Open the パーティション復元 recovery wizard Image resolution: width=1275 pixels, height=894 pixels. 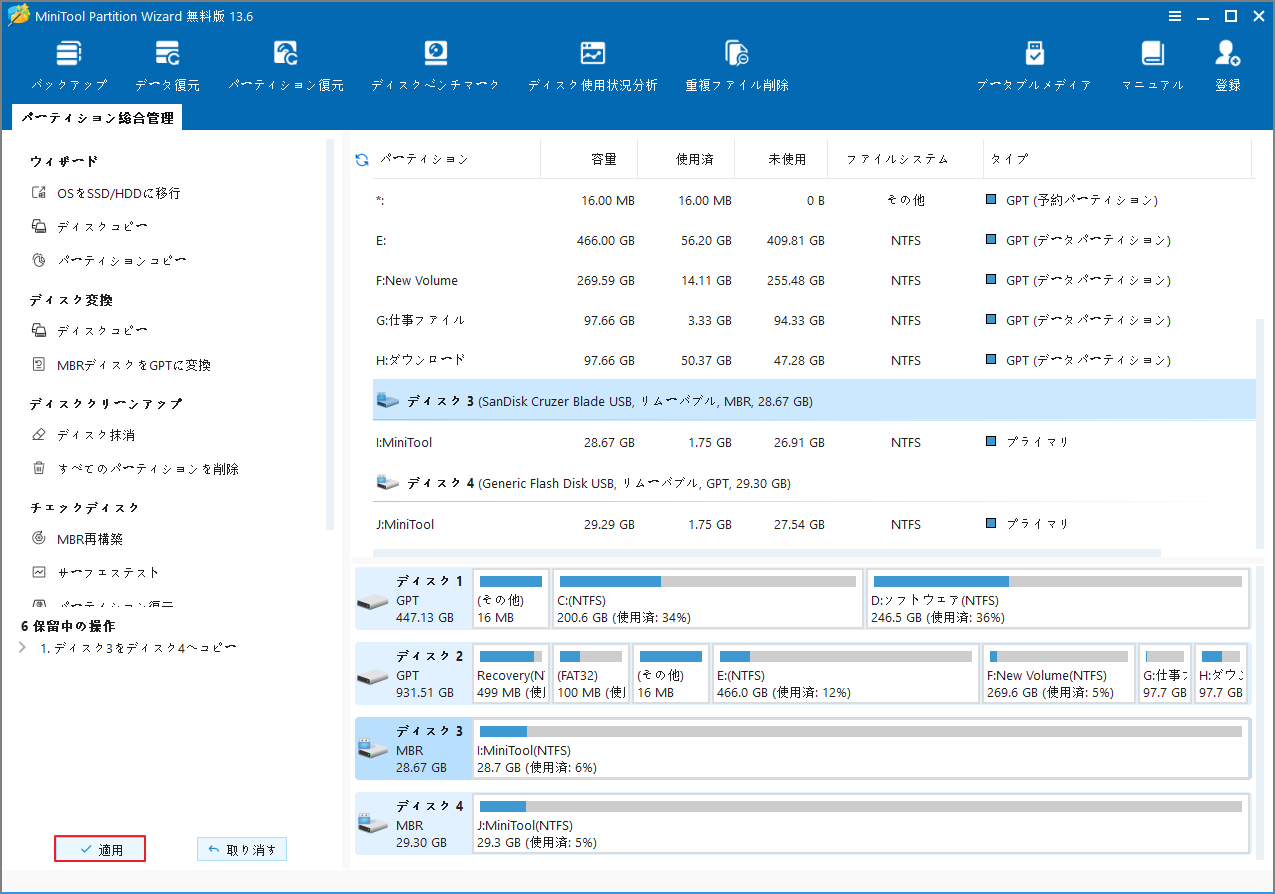coord(284,62)
